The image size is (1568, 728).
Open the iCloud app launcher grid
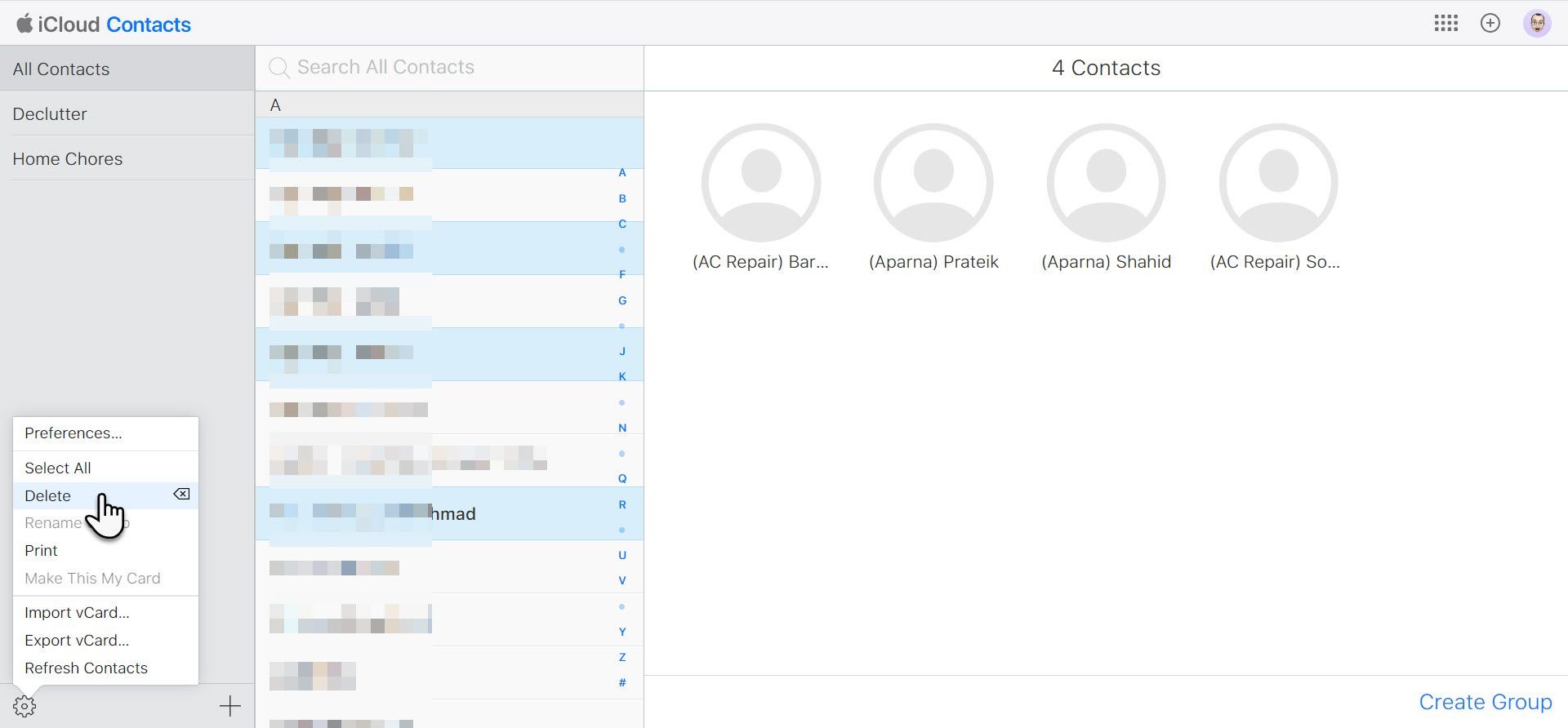point(1445,24)
